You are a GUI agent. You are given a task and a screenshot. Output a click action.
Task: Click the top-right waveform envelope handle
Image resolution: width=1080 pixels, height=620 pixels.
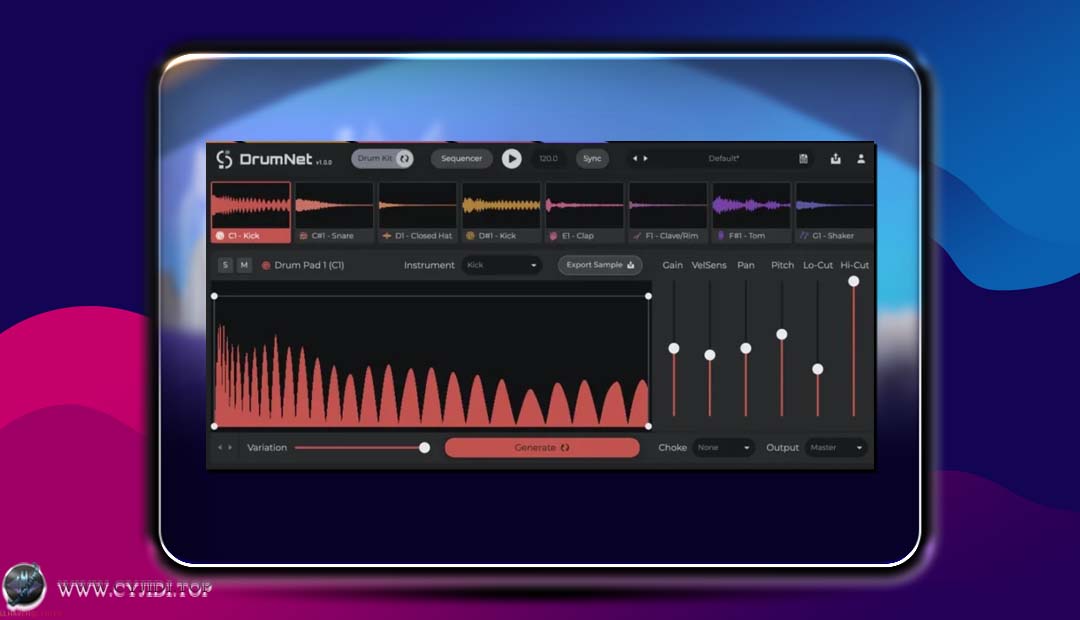[x=648, y=296]
